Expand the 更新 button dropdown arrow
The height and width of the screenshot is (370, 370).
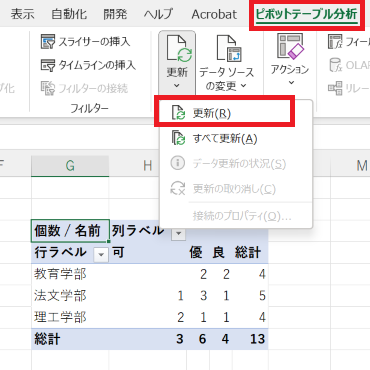pyautogui.click(x=177, y=86)
